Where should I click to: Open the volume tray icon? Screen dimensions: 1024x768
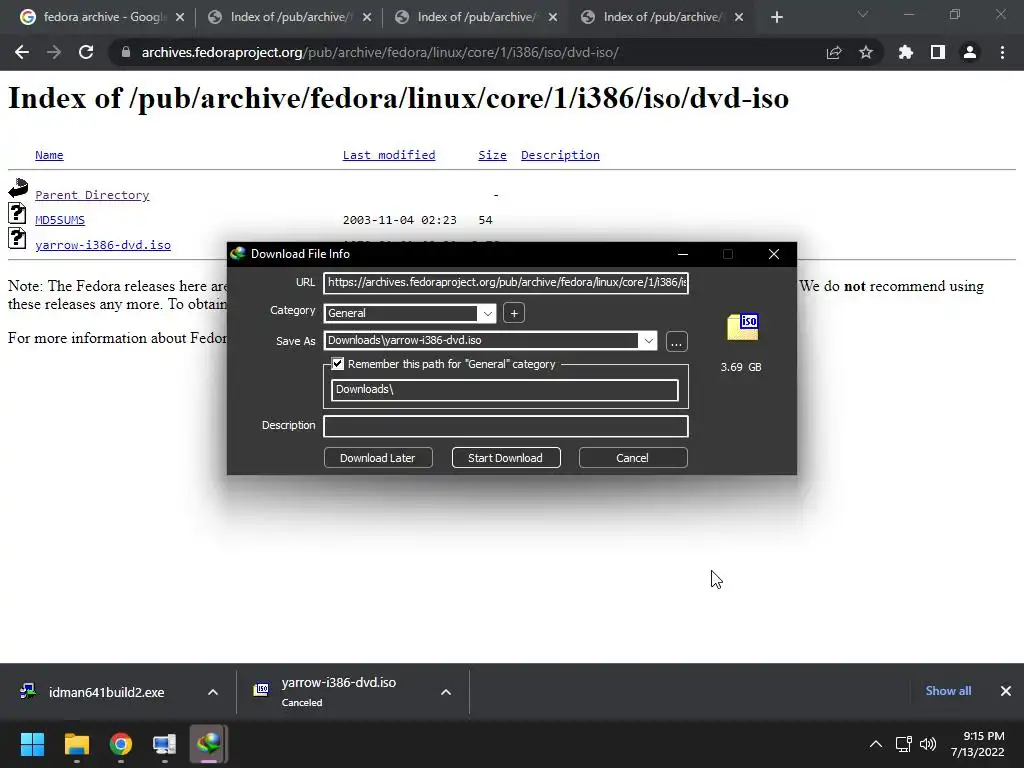[927, 744]
